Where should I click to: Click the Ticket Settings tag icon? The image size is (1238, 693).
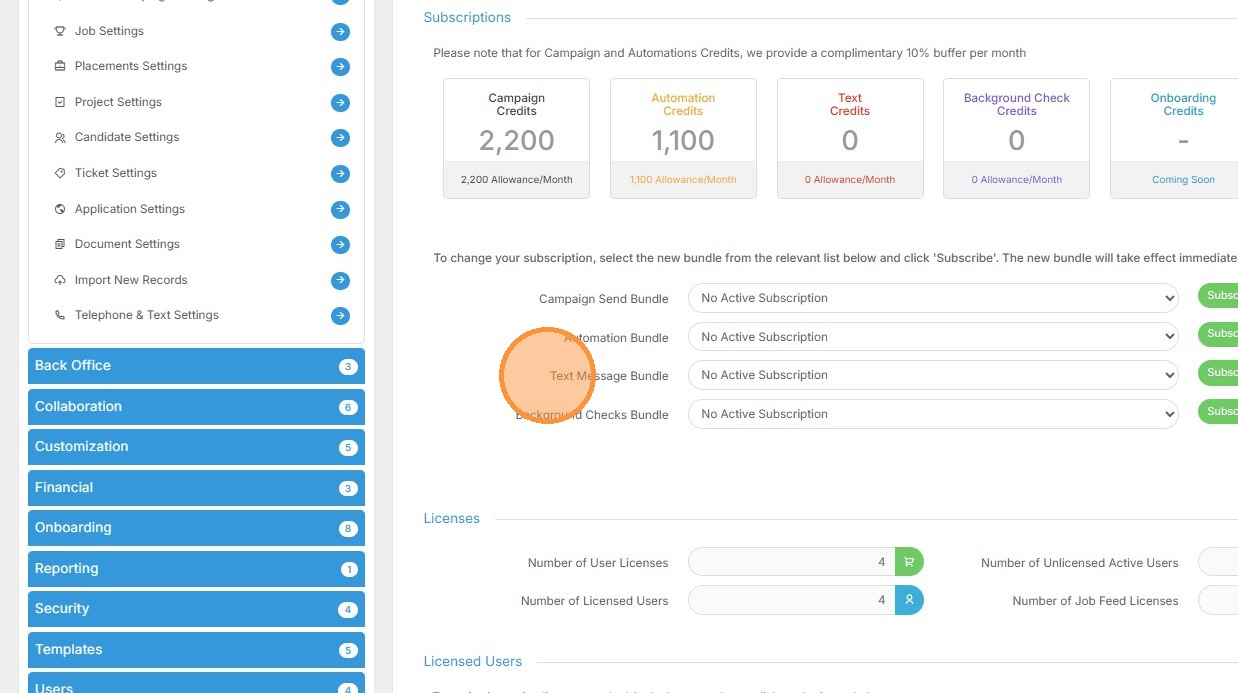(60, 173)
